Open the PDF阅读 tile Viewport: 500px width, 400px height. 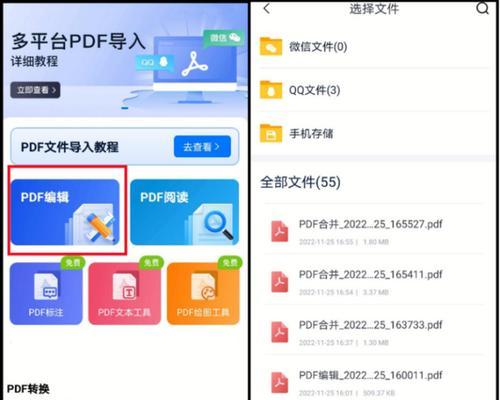(x=184, y=212)
